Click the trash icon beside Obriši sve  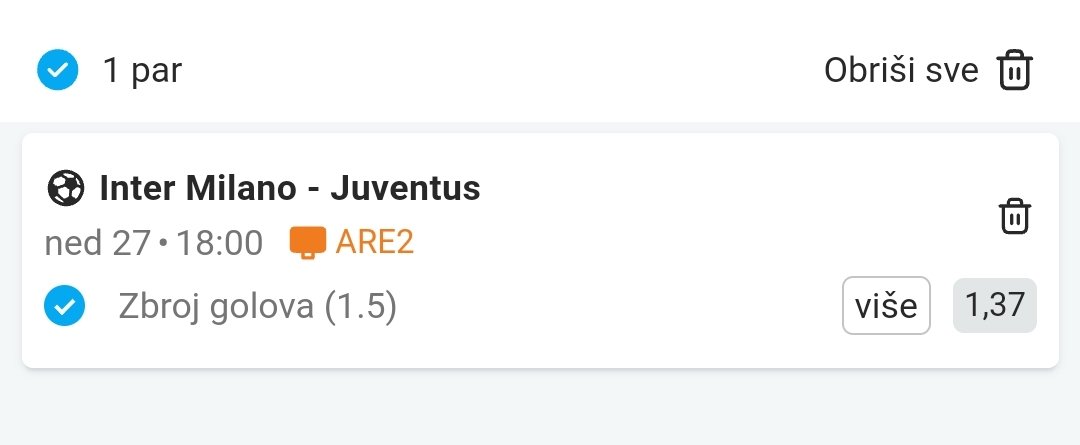(x=1014, y=71)
